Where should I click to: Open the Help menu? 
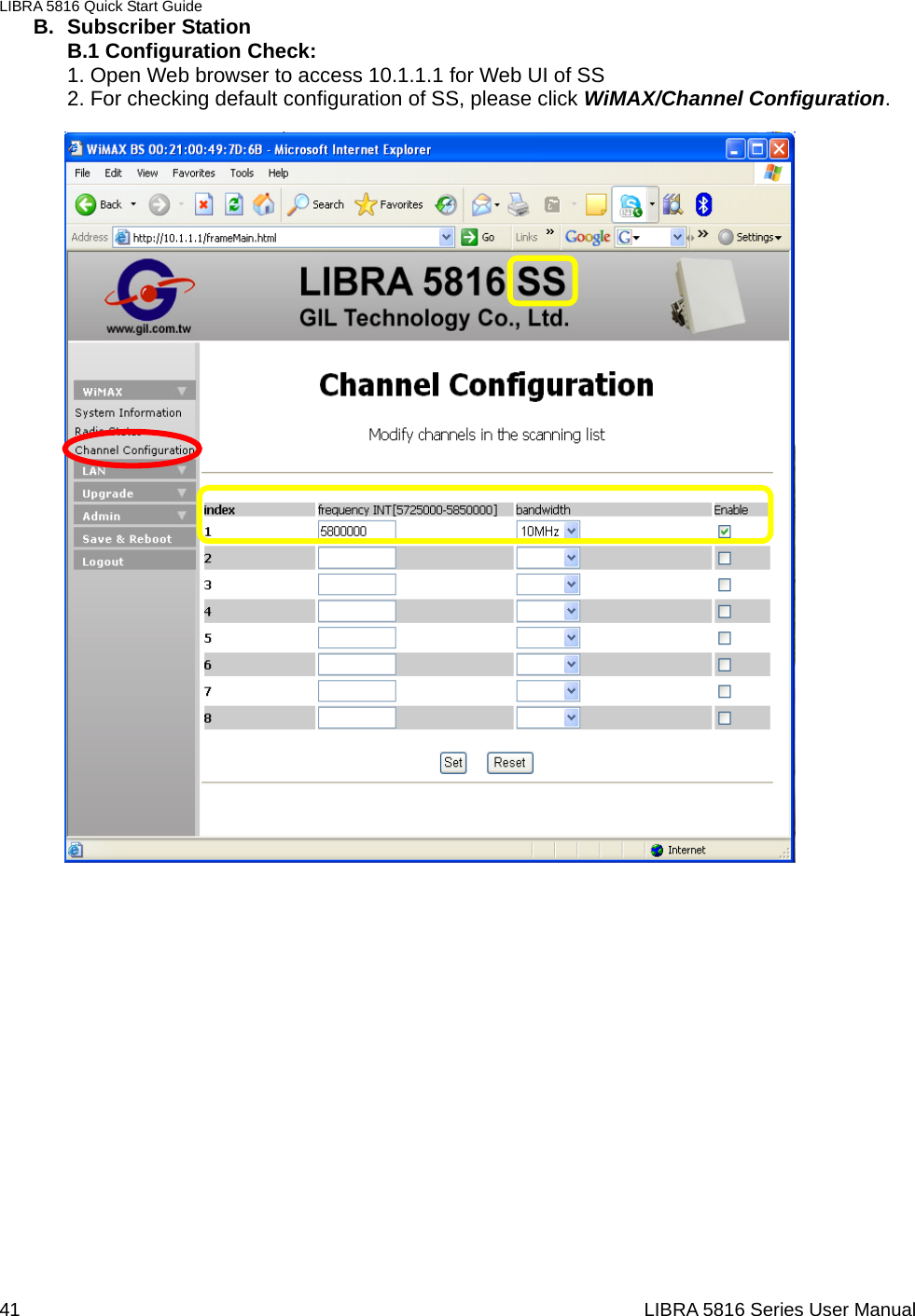pos(278,173)
